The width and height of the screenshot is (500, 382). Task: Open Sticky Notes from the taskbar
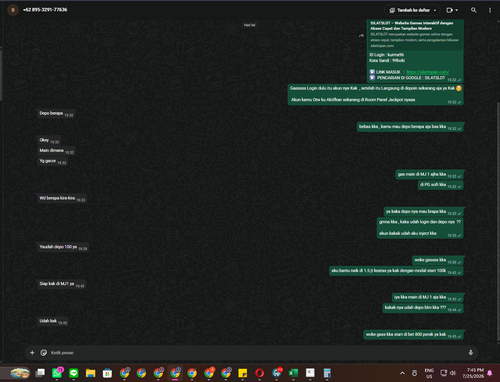pyautogui.click(x=242, y=373)
